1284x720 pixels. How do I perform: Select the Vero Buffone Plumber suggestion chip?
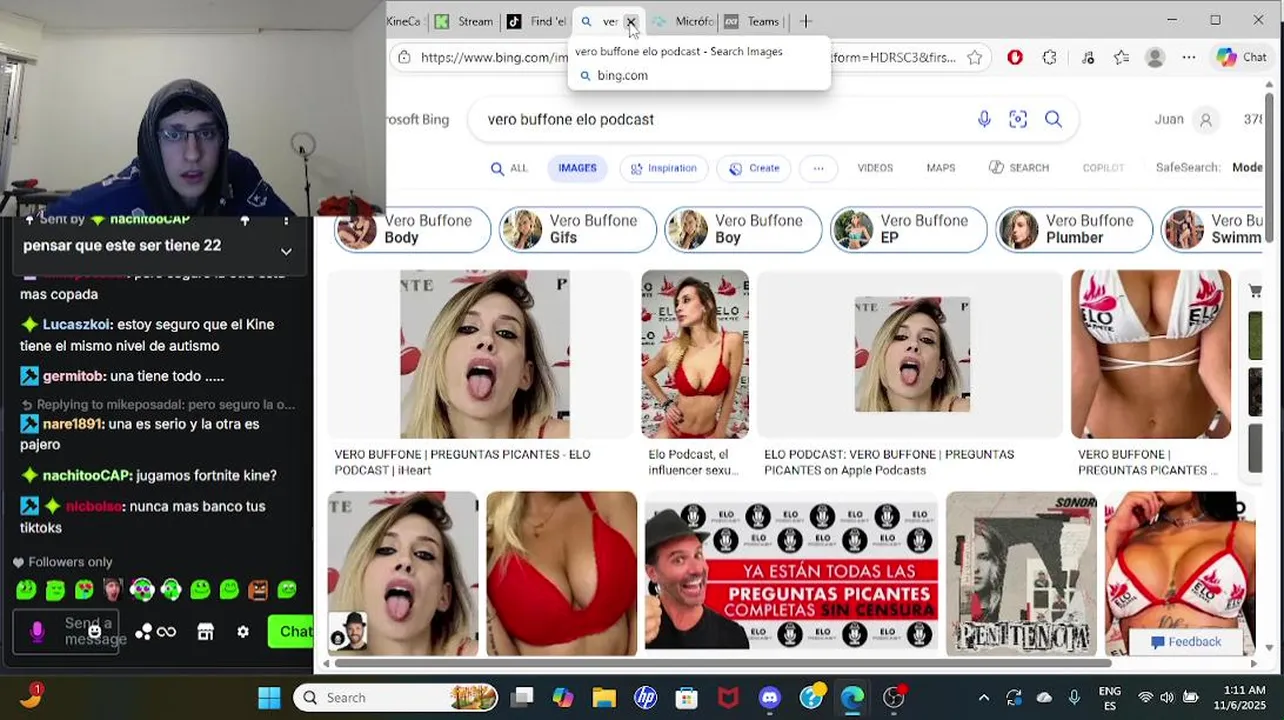[1074, 229]
